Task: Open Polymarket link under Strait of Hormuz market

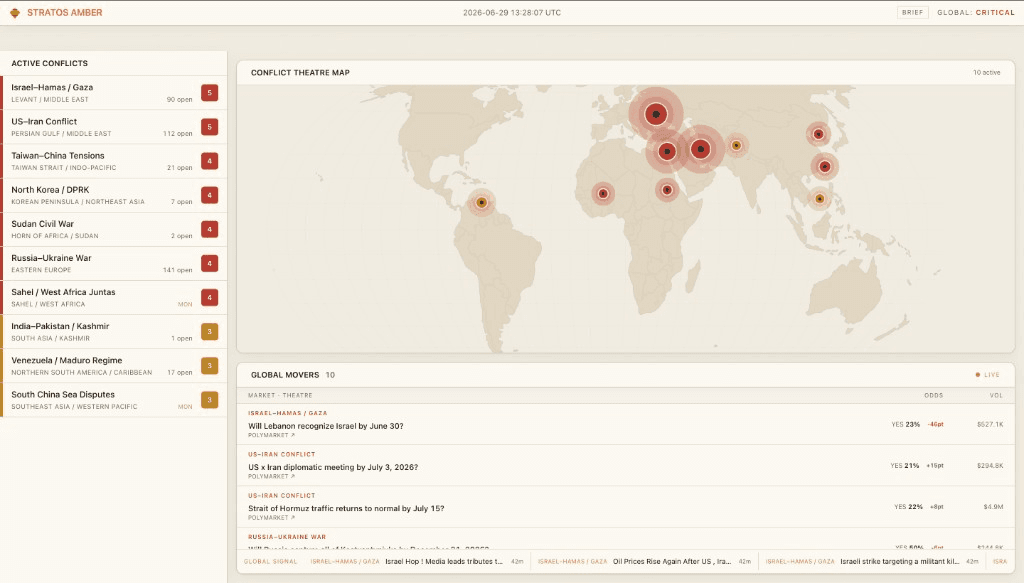Action: (x=271, y=517)
